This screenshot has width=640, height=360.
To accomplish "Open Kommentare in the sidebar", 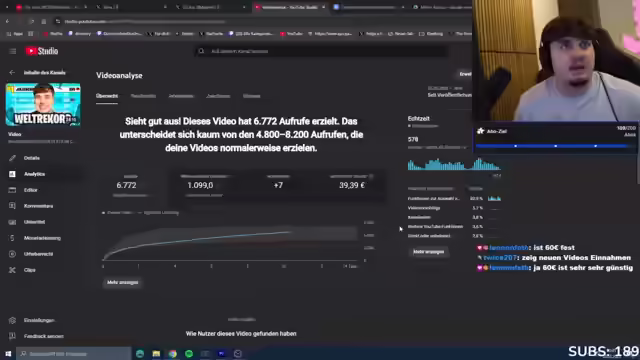I will click(38, 206).
